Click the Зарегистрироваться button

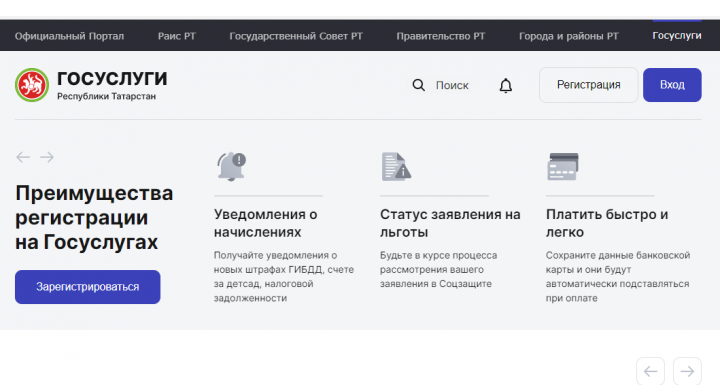(x=88, y=287)
